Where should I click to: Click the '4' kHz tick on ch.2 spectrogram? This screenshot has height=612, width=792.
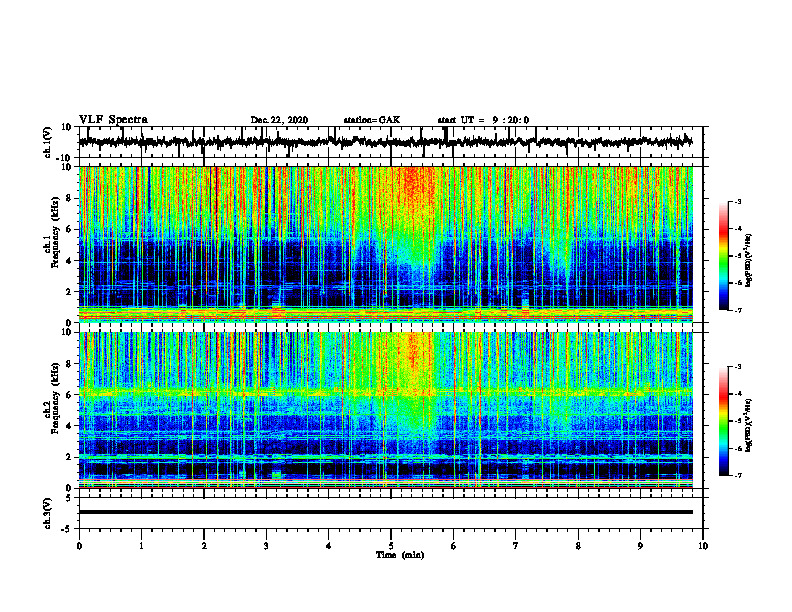click(69, 426)
